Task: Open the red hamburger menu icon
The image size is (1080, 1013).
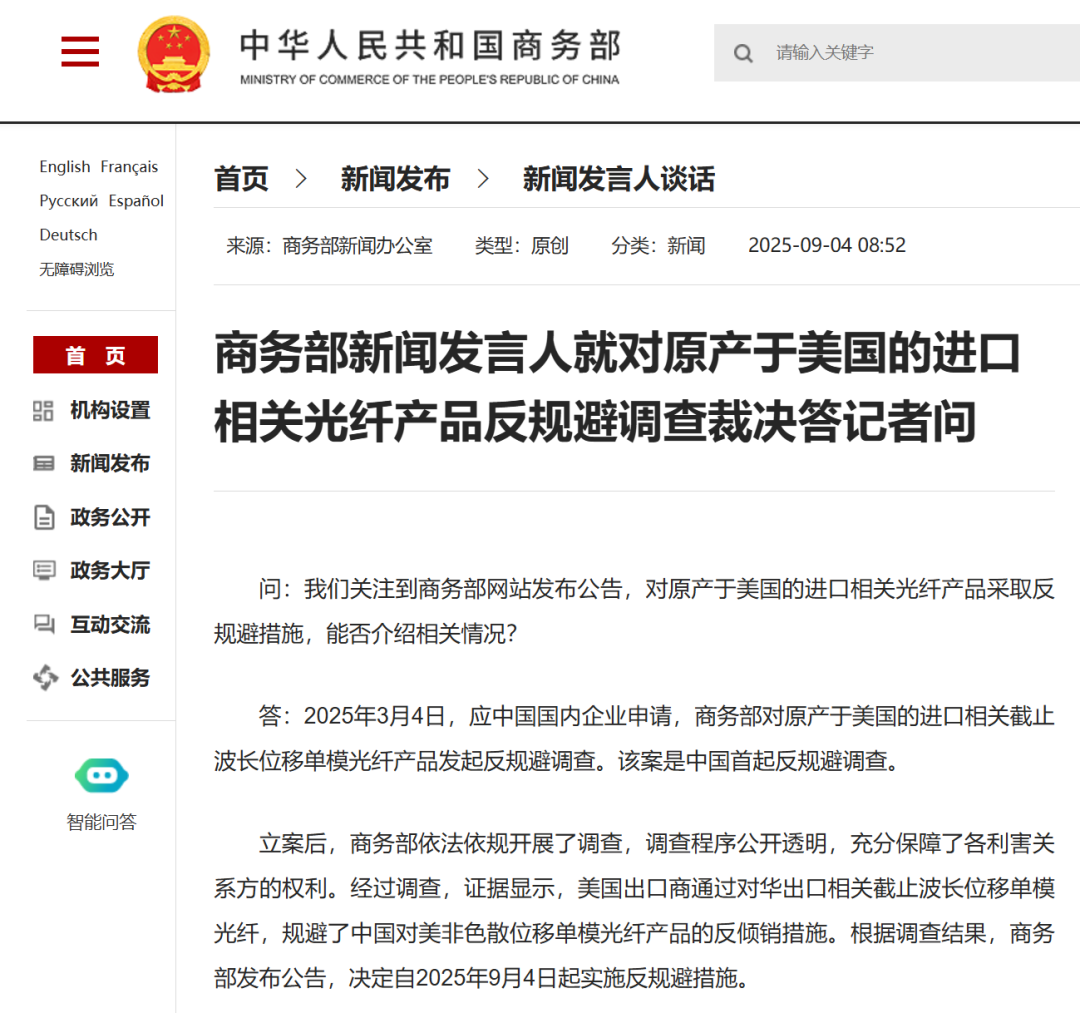Action: click(80, 52)
